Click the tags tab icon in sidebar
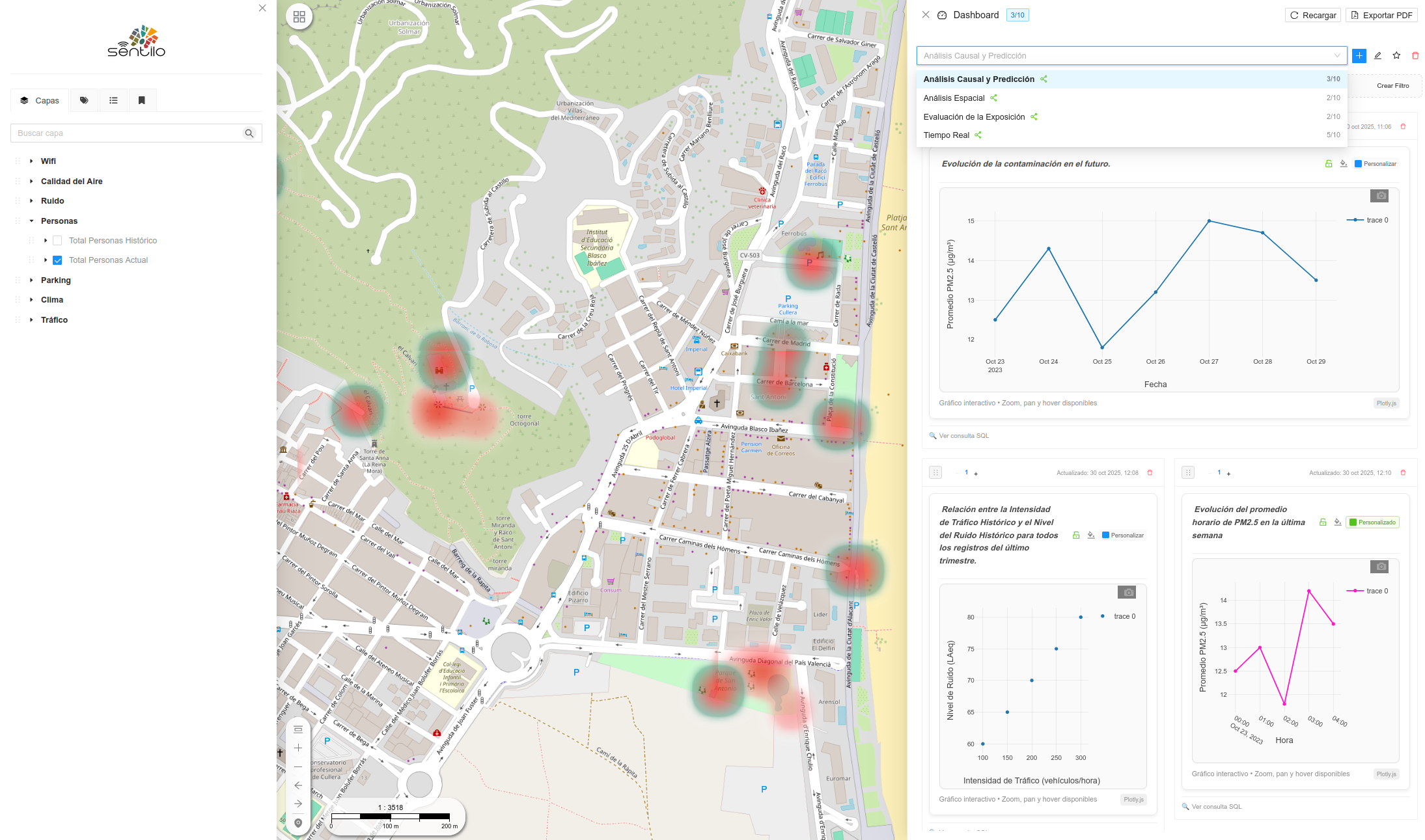 pos(84,100)
